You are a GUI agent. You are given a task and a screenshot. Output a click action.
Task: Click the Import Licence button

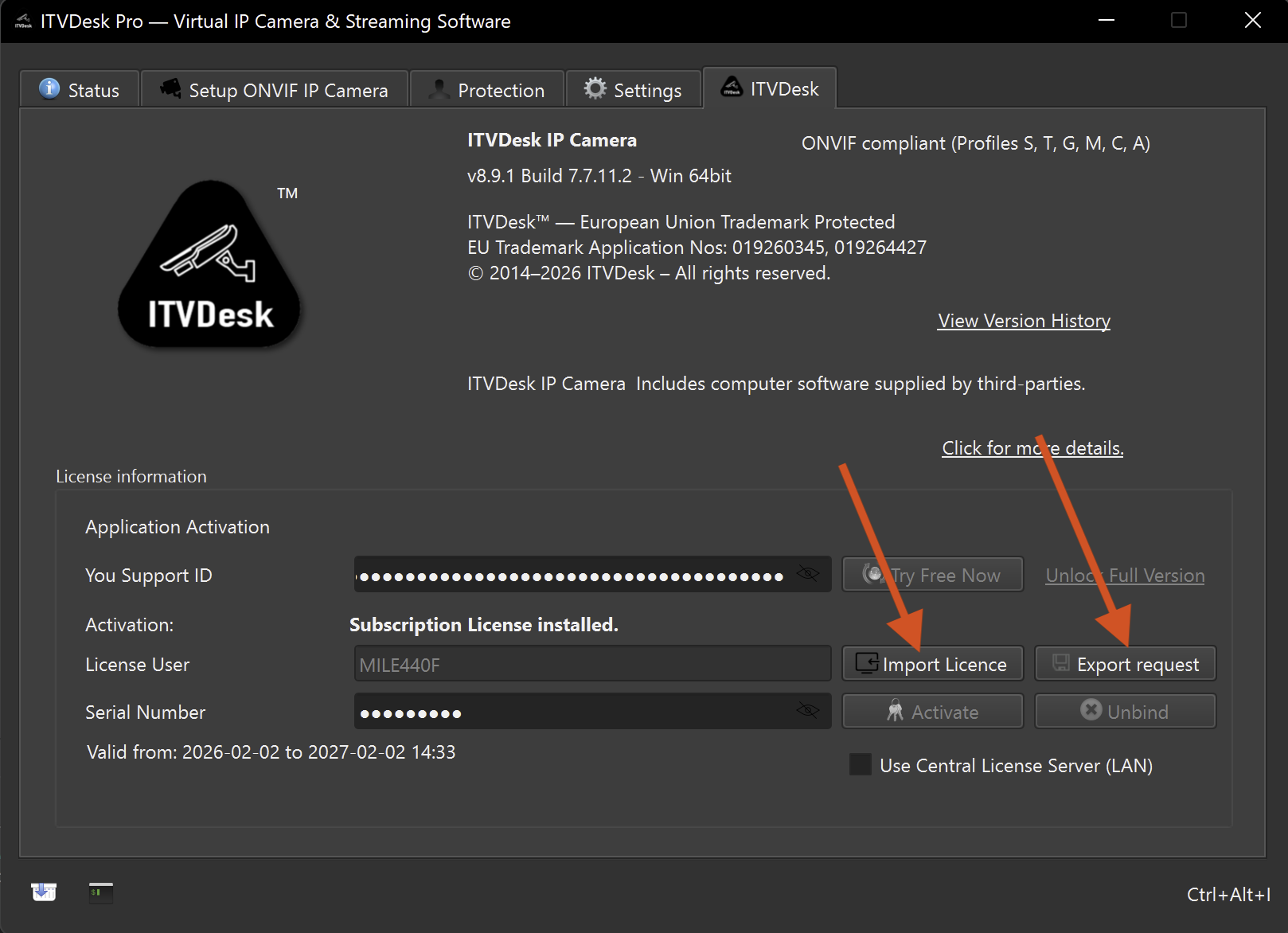coord(932,664)
